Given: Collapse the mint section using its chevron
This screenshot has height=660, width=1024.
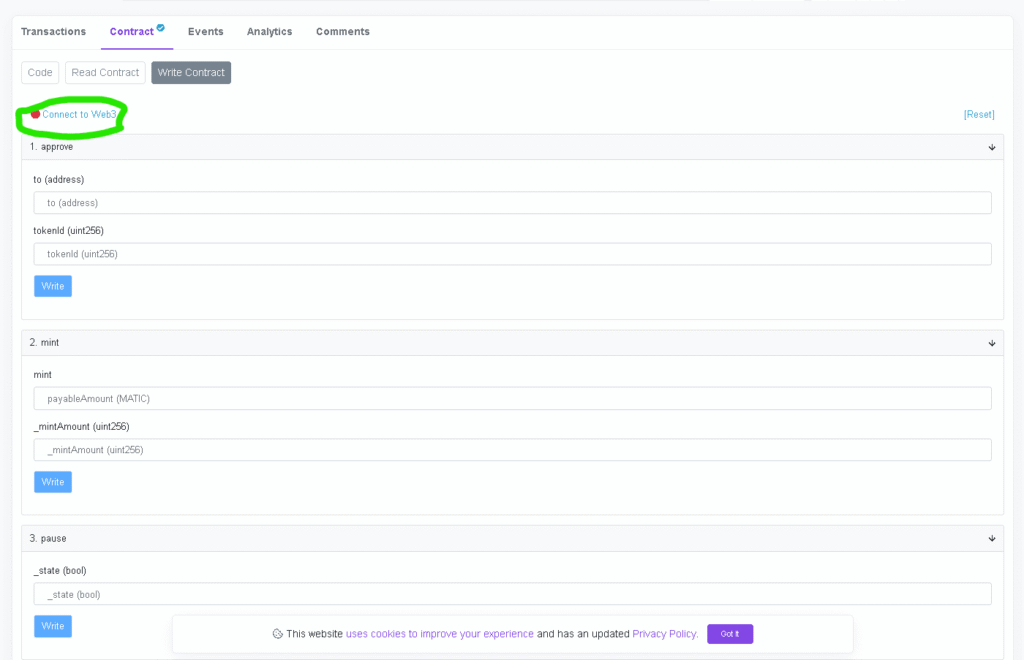Looking at the screenshot, I should pos(991,342).
